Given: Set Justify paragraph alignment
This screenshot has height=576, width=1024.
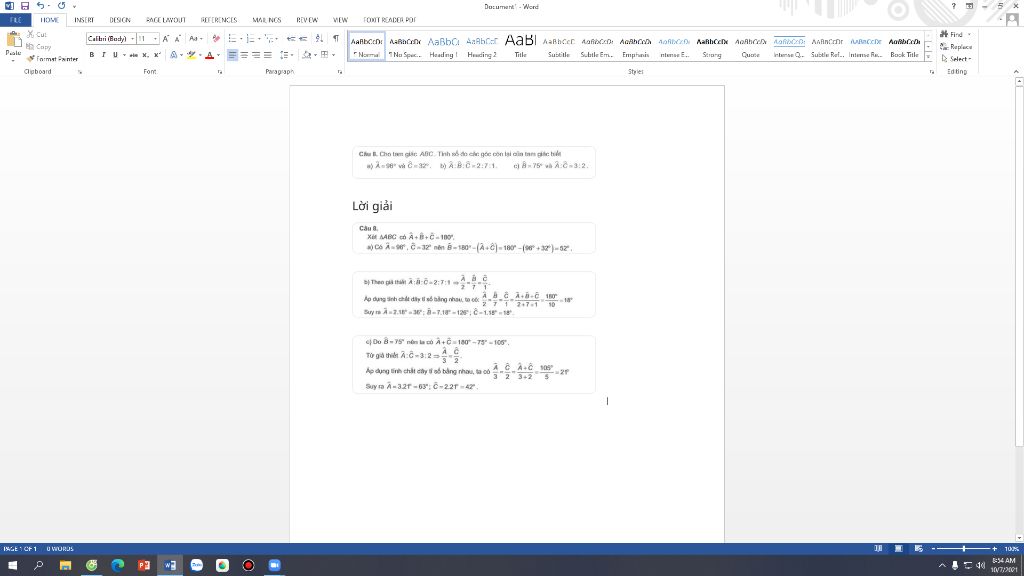Looking at the screenshot, I should tap(268, 55).
